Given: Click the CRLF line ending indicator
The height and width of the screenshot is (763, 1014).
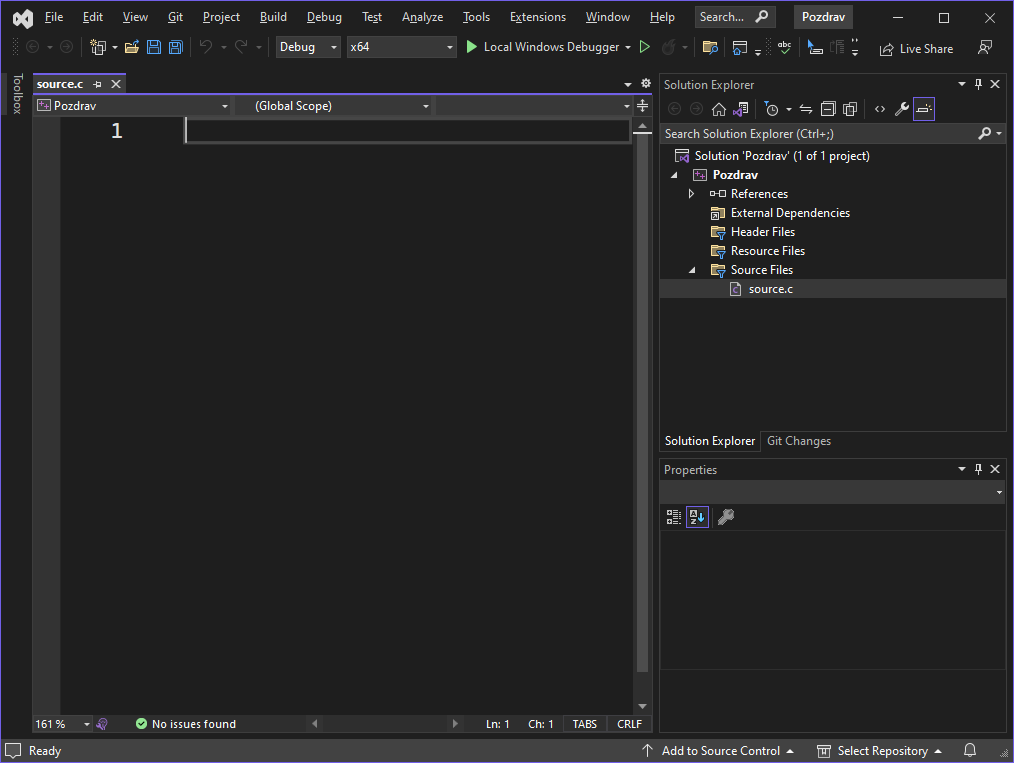Looking at the screenshot, I should (629, 724).
